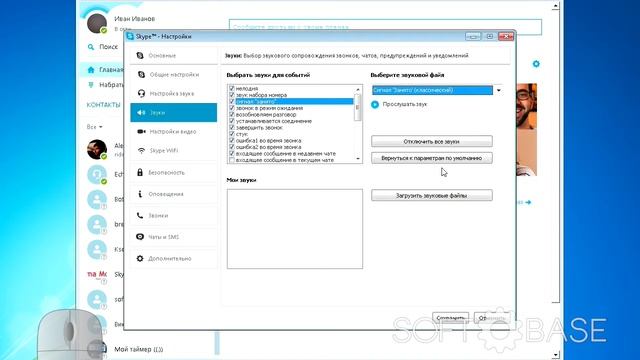Open Общие настройки Skype icon
This screenshot has width=640, height=360.
point(141,74)
